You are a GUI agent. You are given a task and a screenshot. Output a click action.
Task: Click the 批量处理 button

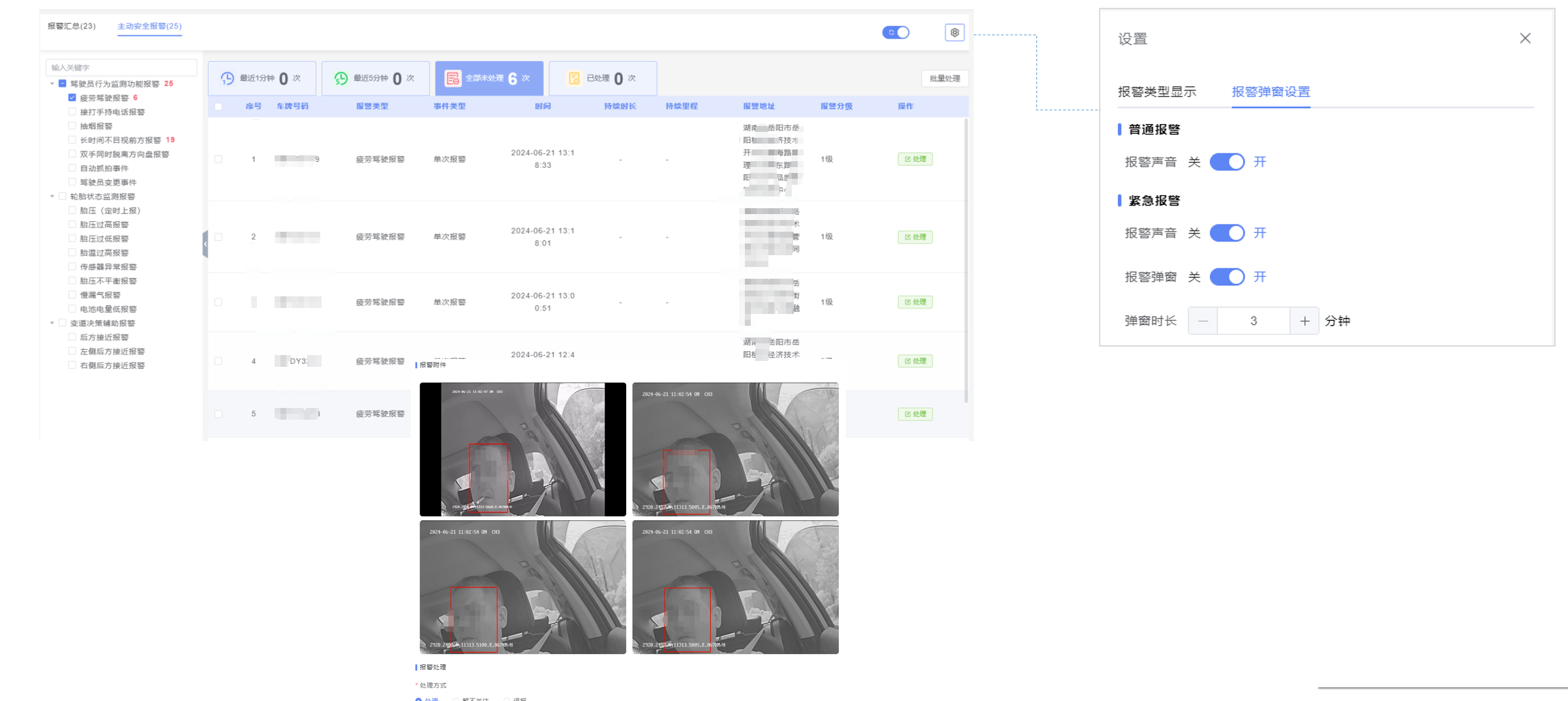(944, 78)
